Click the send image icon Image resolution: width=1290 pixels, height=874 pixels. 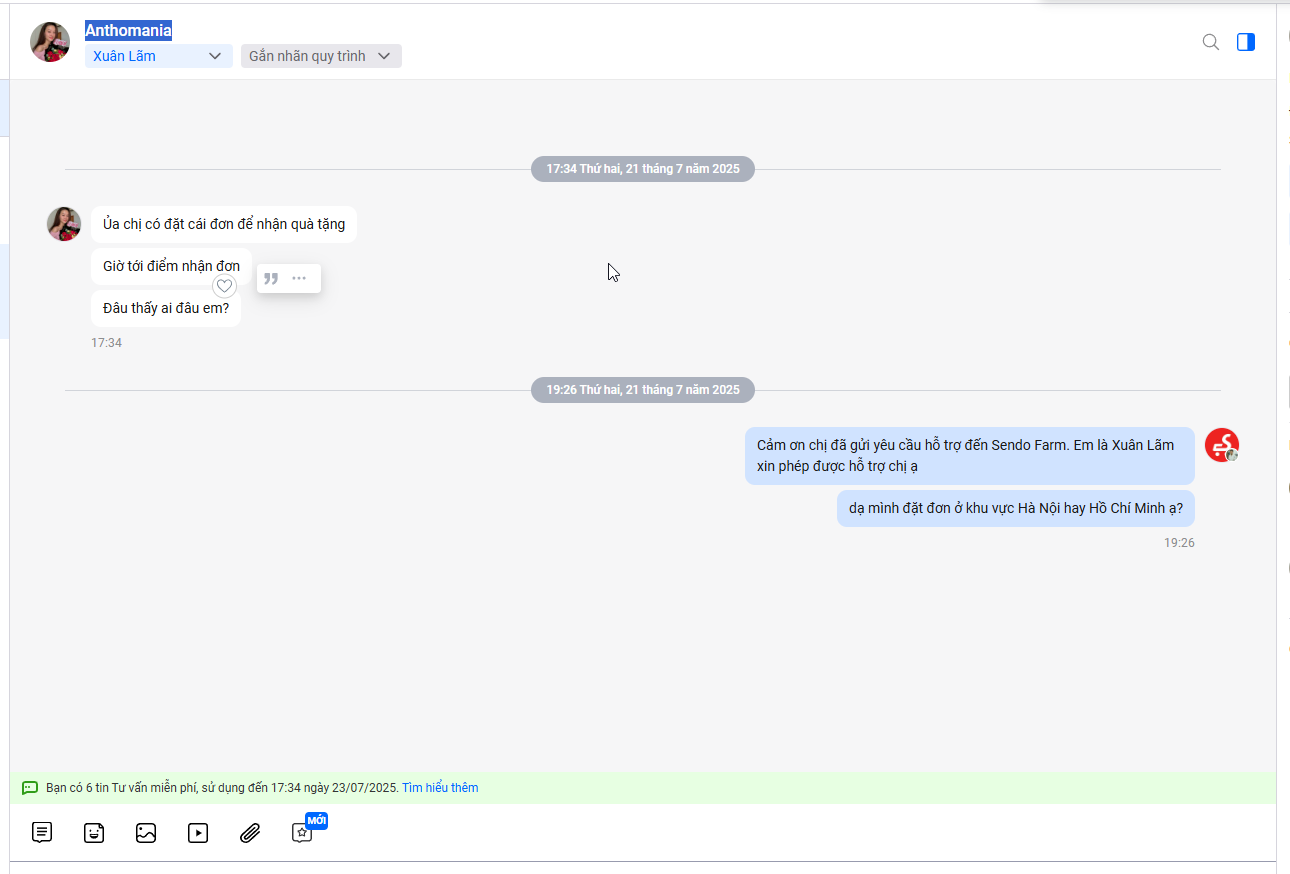coord(146,832)
